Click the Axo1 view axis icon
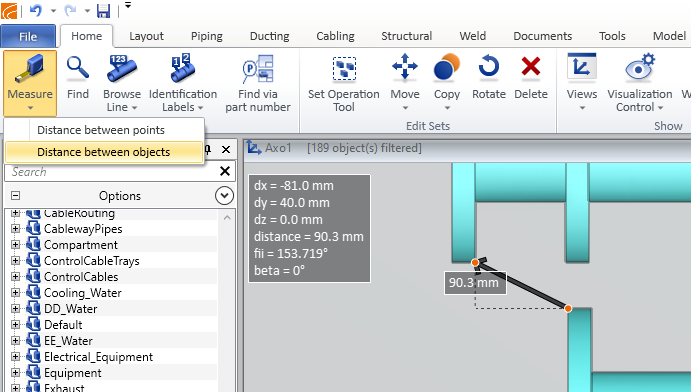Viewport: 691px width, 392px height. pyautogui.click(x=253, y=148)
